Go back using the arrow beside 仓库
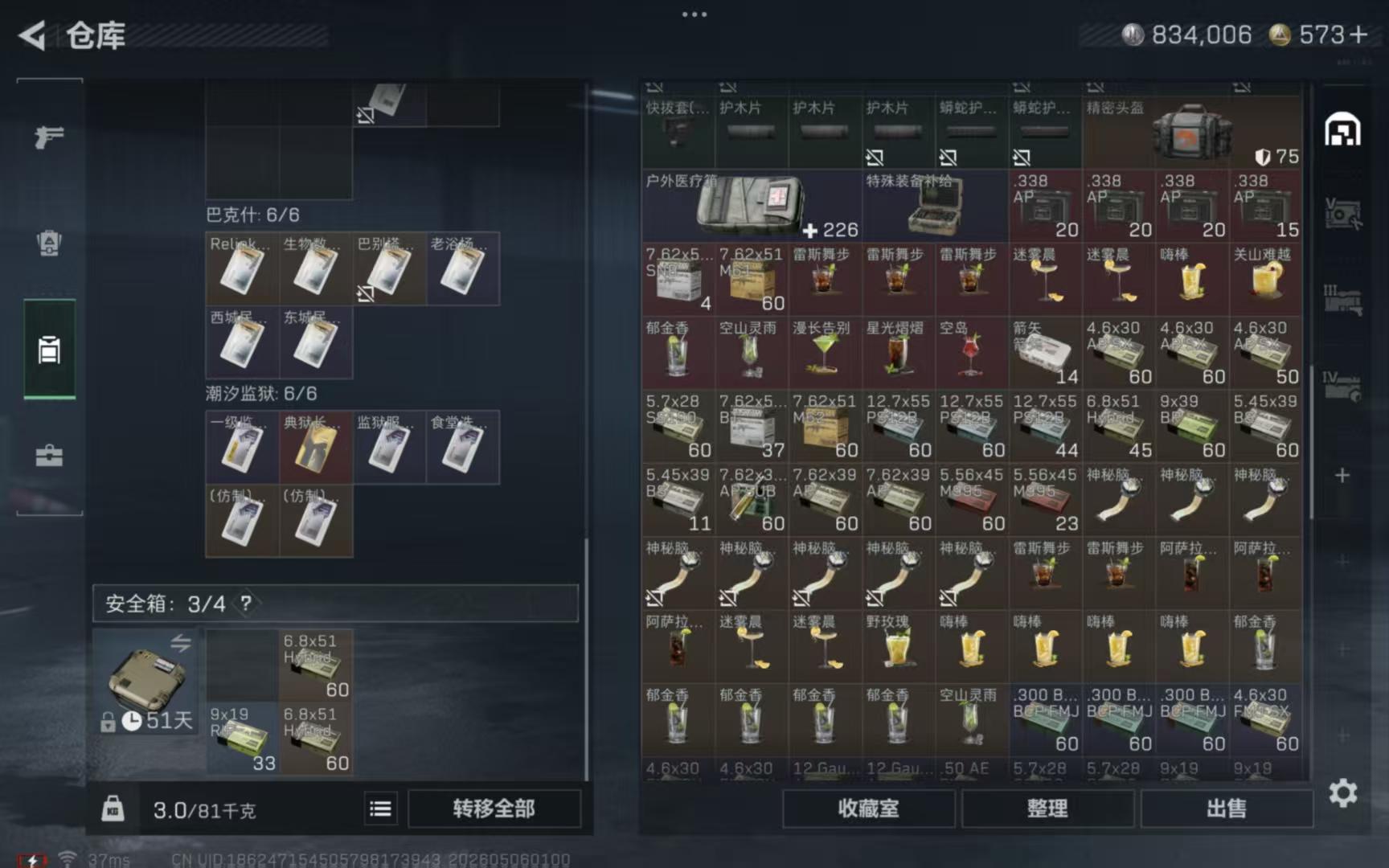 click(33, 35)
